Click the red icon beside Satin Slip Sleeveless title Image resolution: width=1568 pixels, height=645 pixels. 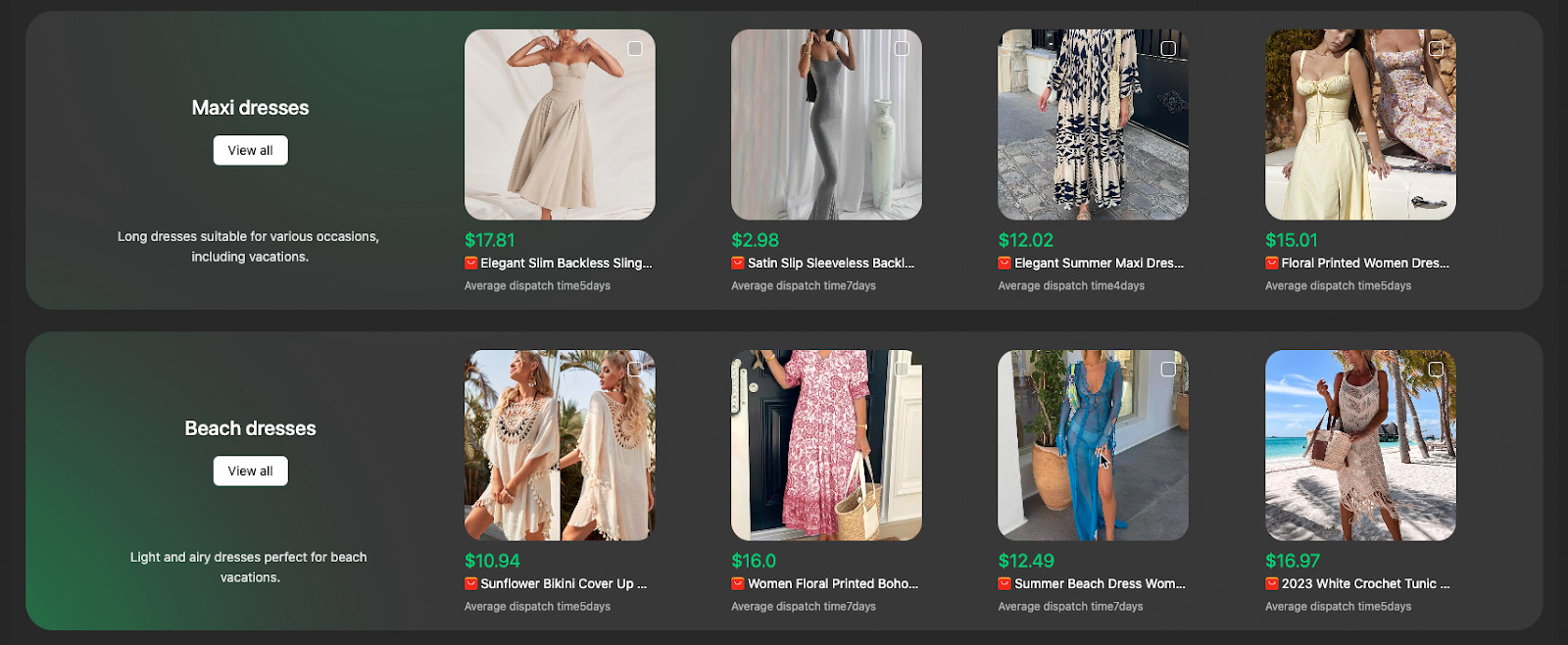(x=738, y=263)
